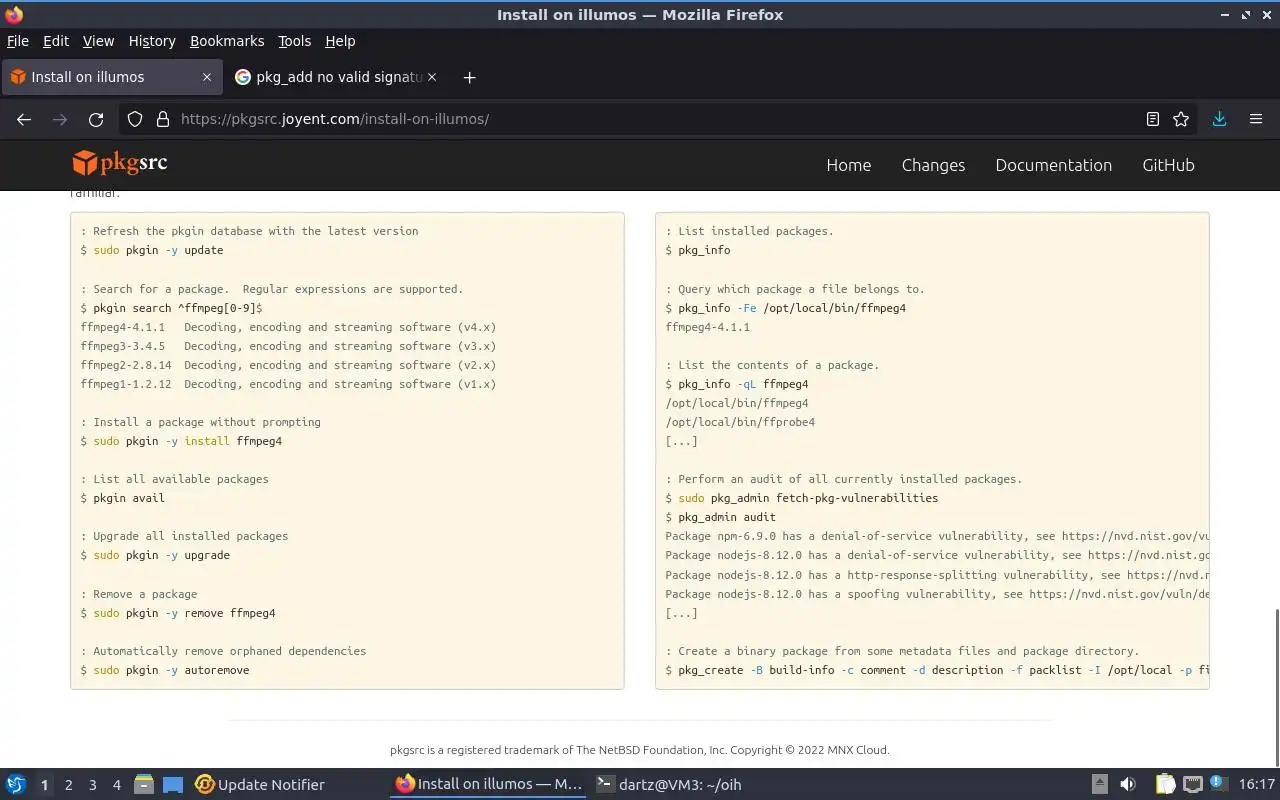Click the blue show-desktop taskbar icon
1280x800 pixels.
point(173,785)
